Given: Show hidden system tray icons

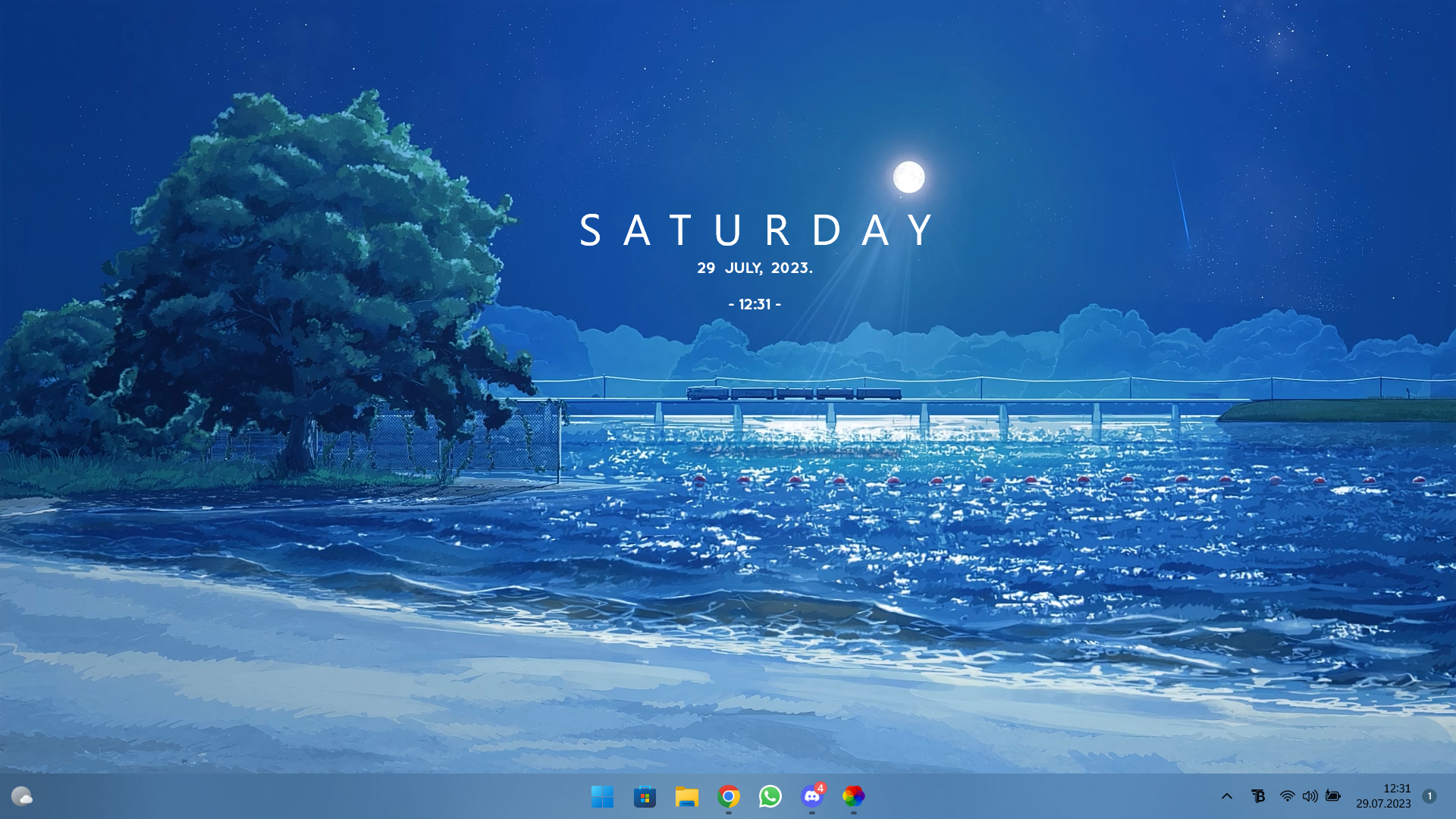Looking at the screenshot, I should tap(1226, 796).
